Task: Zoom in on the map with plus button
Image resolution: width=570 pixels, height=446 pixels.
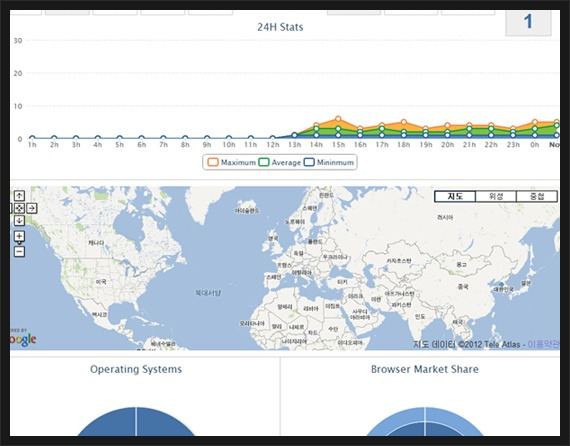Action: coord(19,236)
